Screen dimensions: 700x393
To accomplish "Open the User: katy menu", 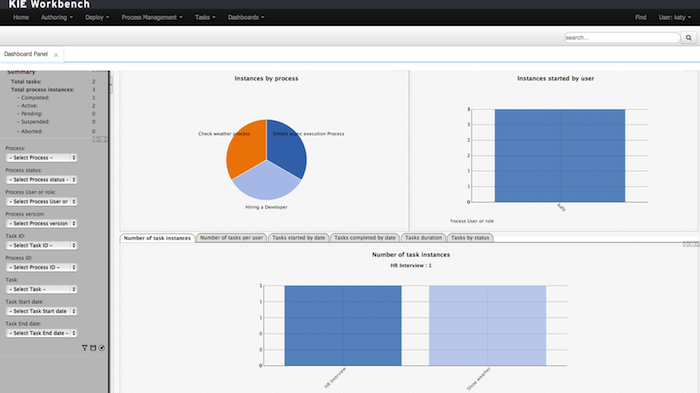I will point(675,17).
